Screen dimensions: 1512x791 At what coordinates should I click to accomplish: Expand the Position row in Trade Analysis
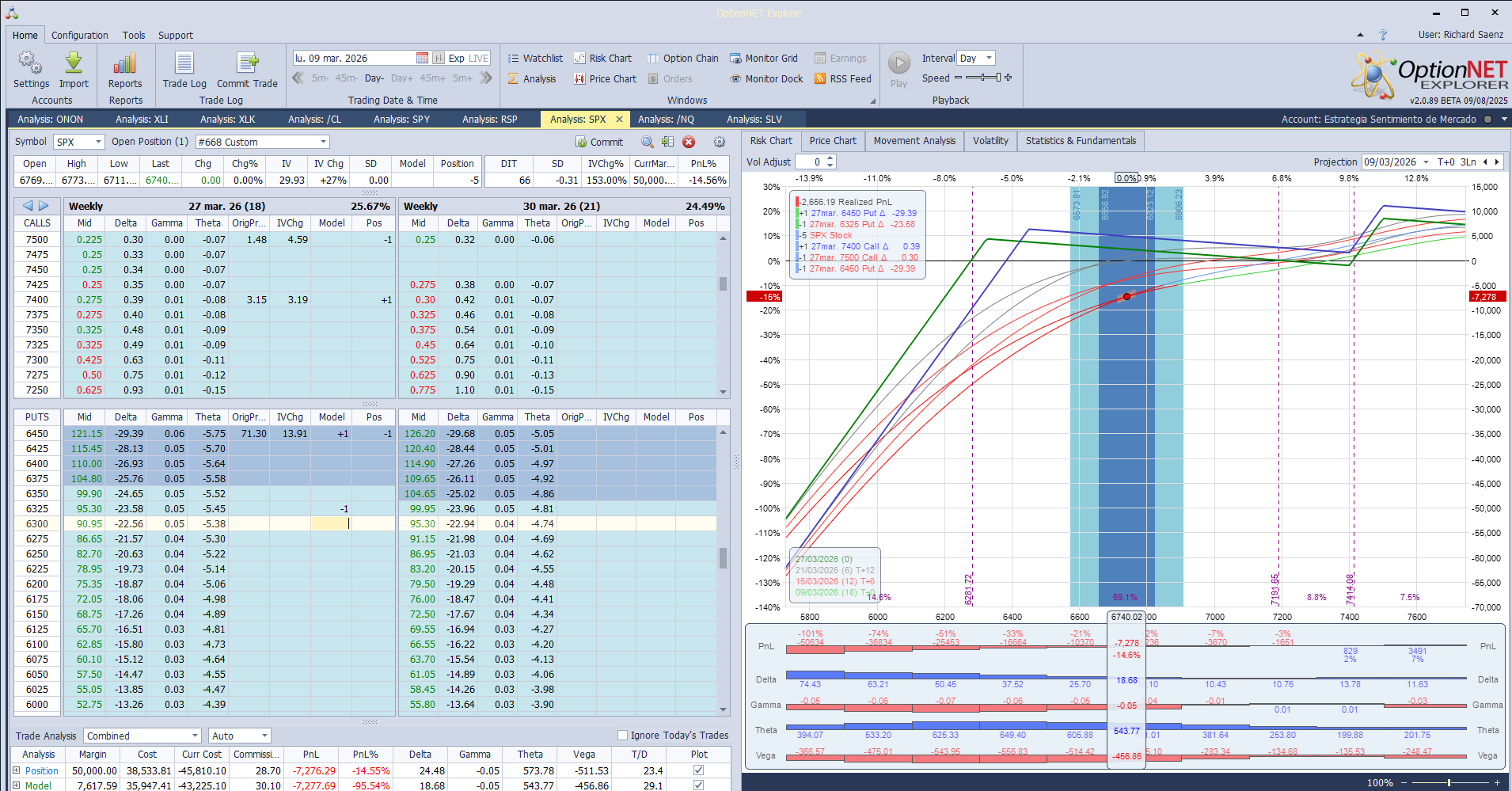coord(16,770)
